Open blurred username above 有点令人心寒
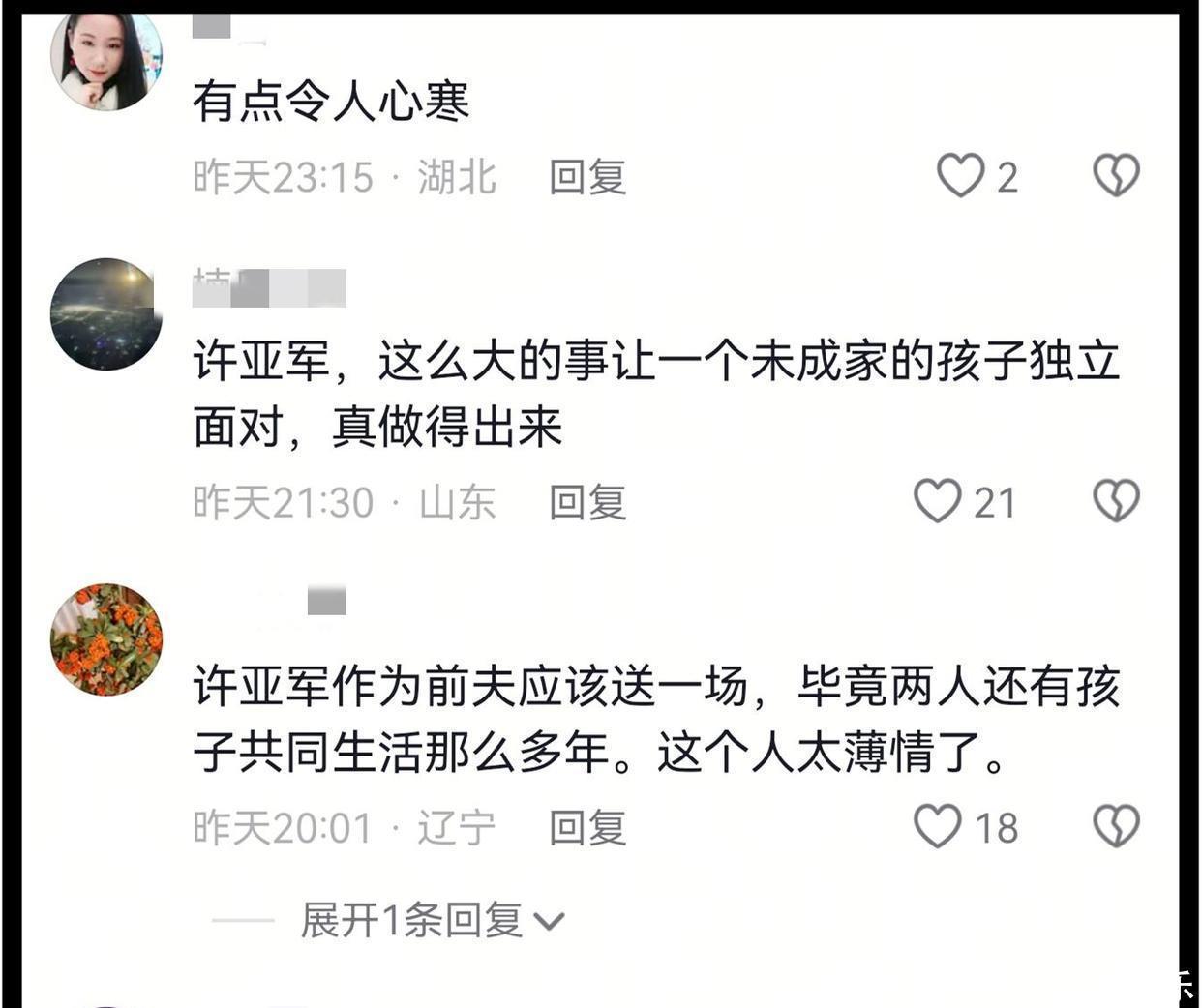The height and width of the screenshot is (1008, 1202). point(228,27)
